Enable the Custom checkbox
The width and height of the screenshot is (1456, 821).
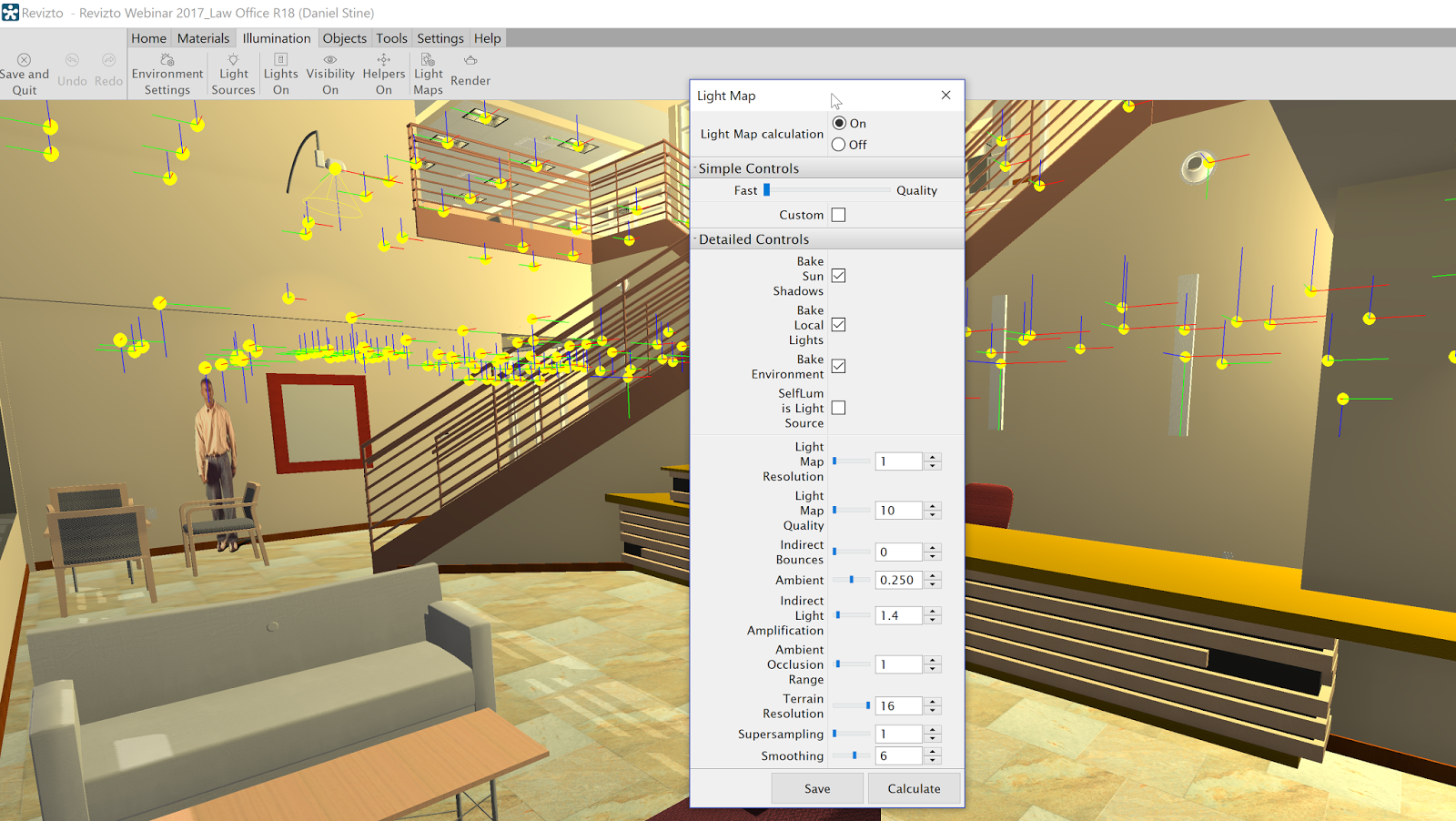[838, 214]
